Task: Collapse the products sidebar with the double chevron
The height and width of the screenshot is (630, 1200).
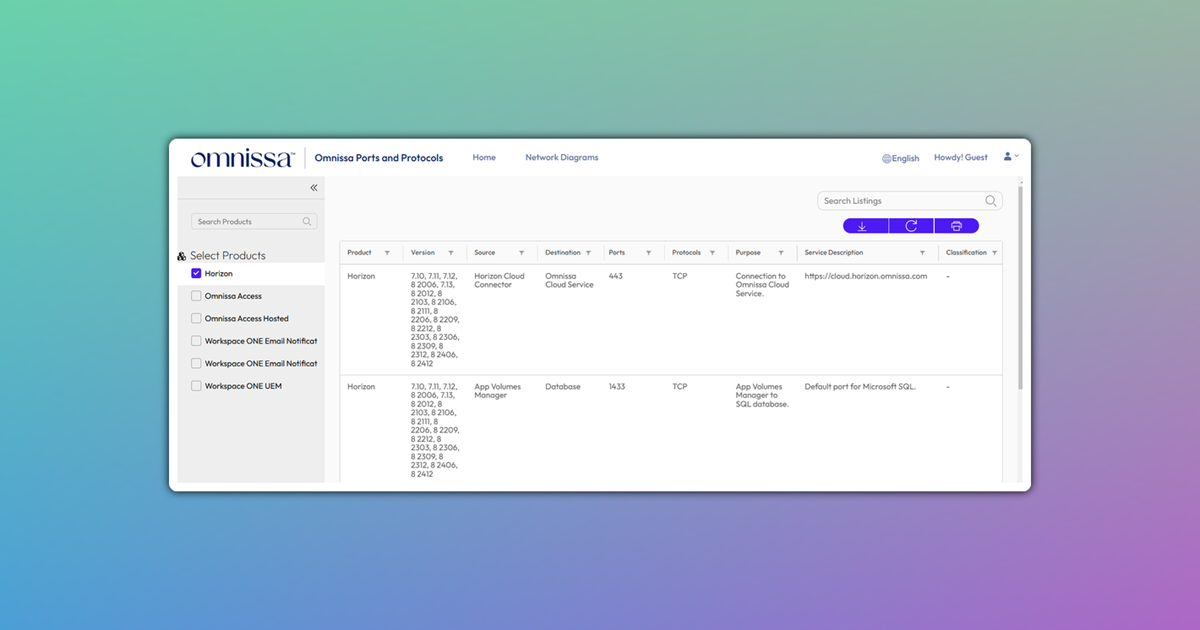Action: [x=313, y=187]
